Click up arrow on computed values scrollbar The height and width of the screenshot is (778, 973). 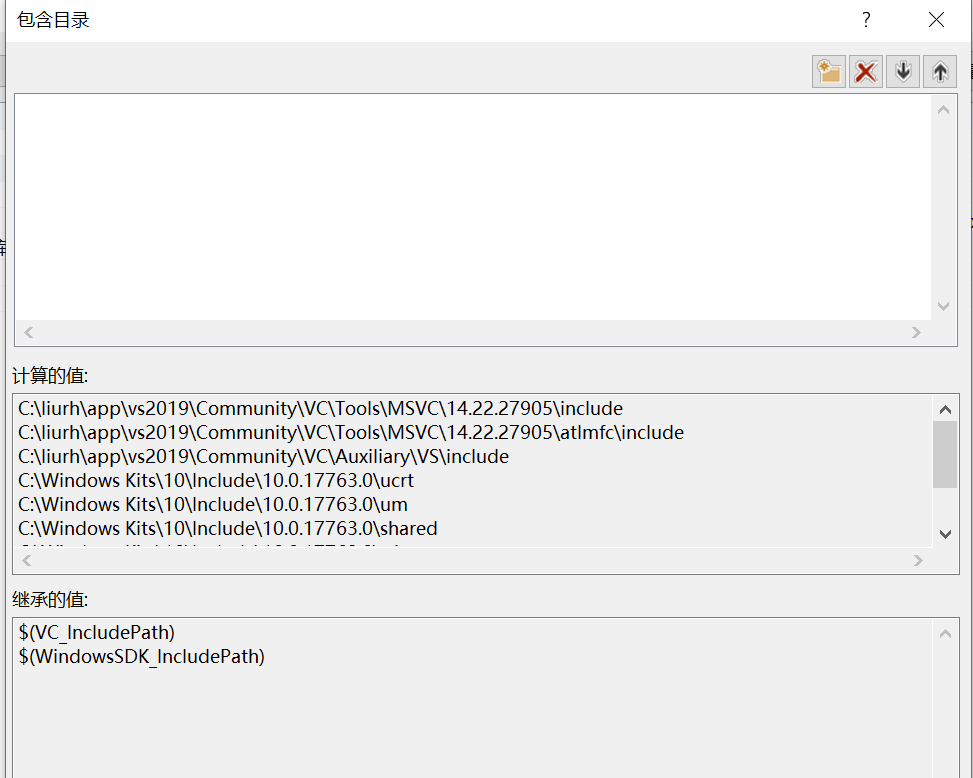(944, 408)
